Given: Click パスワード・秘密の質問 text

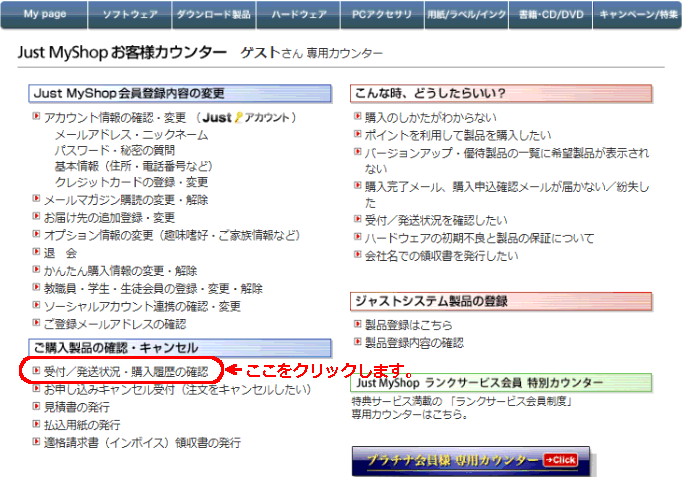Looking at the screenshot, I should [x=115, y=151].
